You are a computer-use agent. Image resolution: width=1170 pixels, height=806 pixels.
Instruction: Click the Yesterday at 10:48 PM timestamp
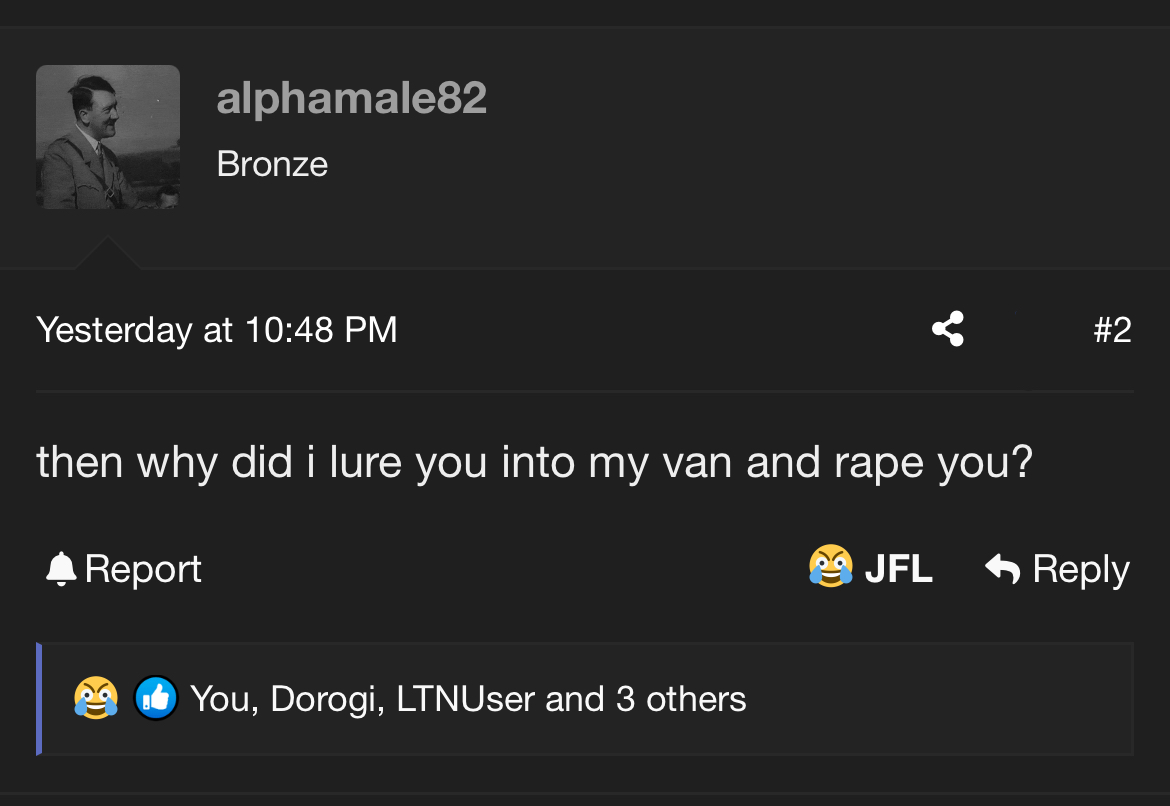217,330
